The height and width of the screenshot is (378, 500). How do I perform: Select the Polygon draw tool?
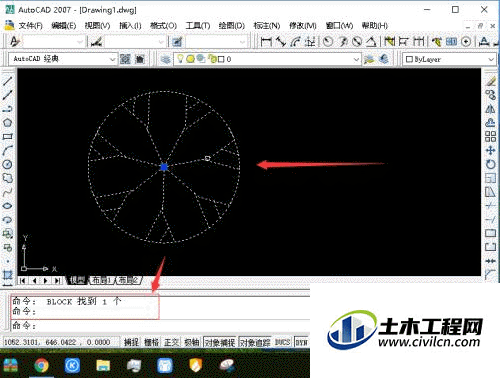[7, 123]
